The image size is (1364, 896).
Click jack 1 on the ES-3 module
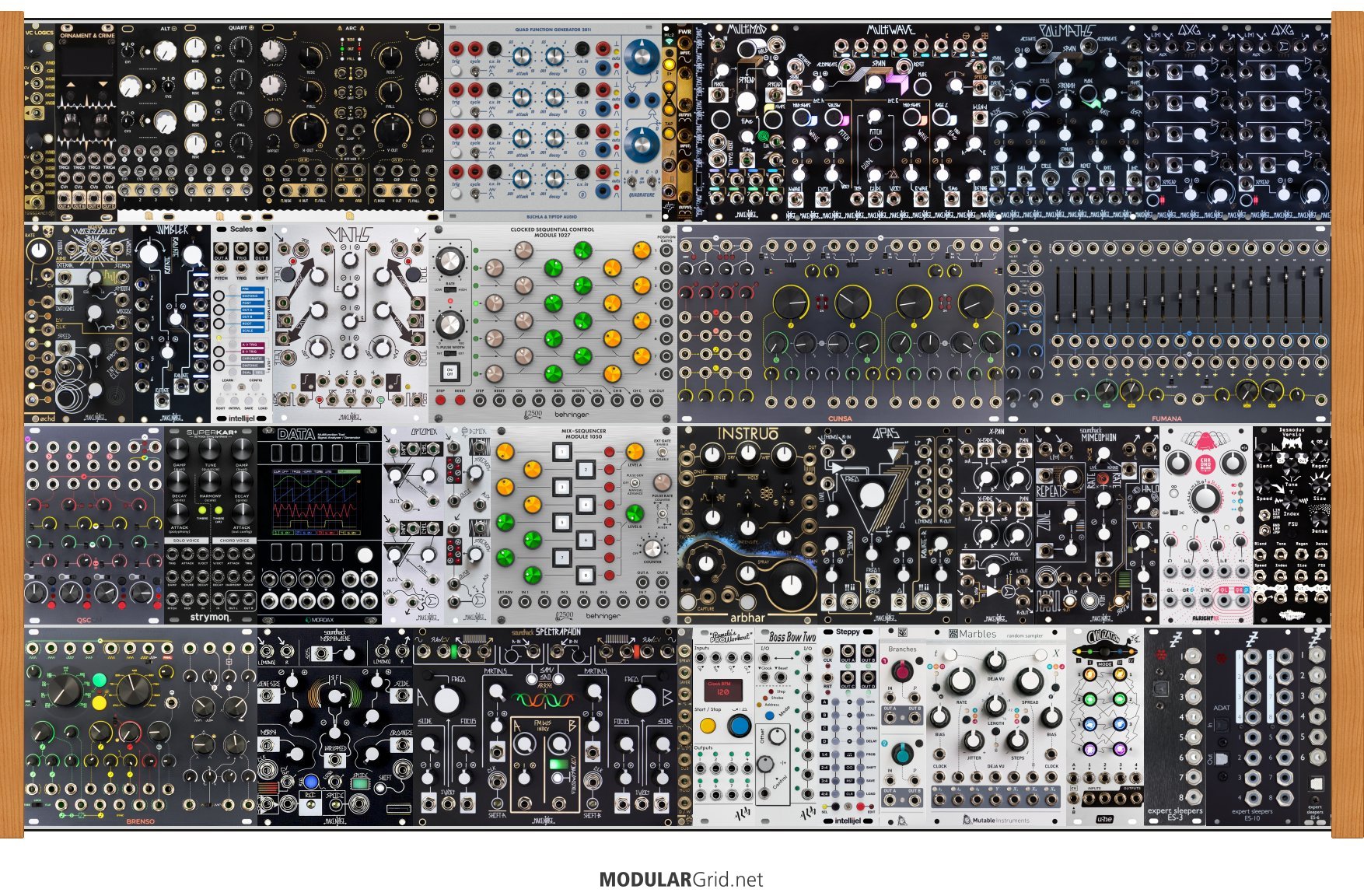(x=1192, y=657)
